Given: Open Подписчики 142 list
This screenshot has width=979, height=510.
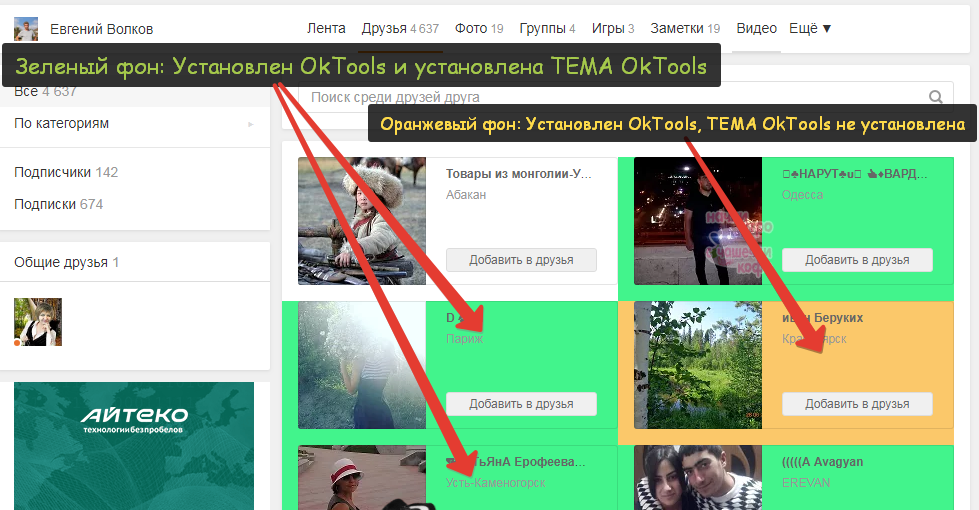Looking at the screenshot, I should tap(66, 172).
